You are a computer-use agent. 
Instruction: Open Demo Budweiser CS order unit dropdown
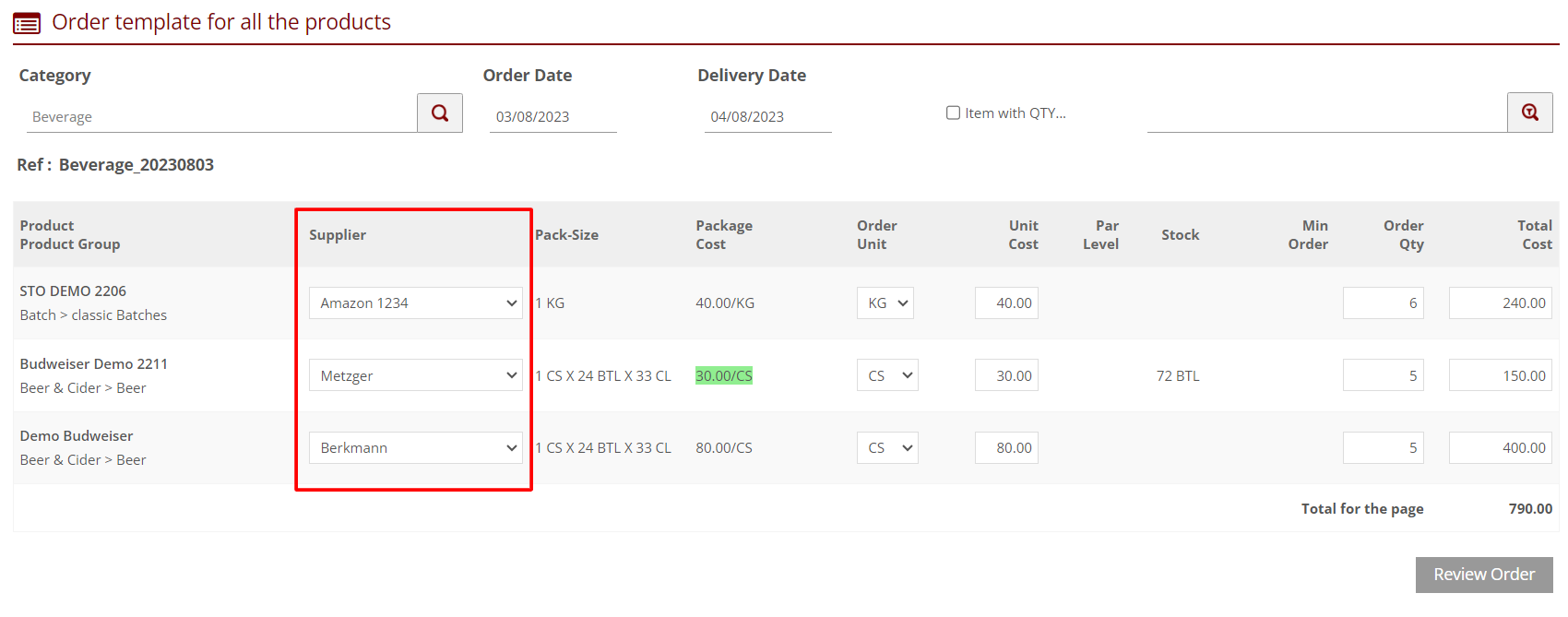pos(887,448)
